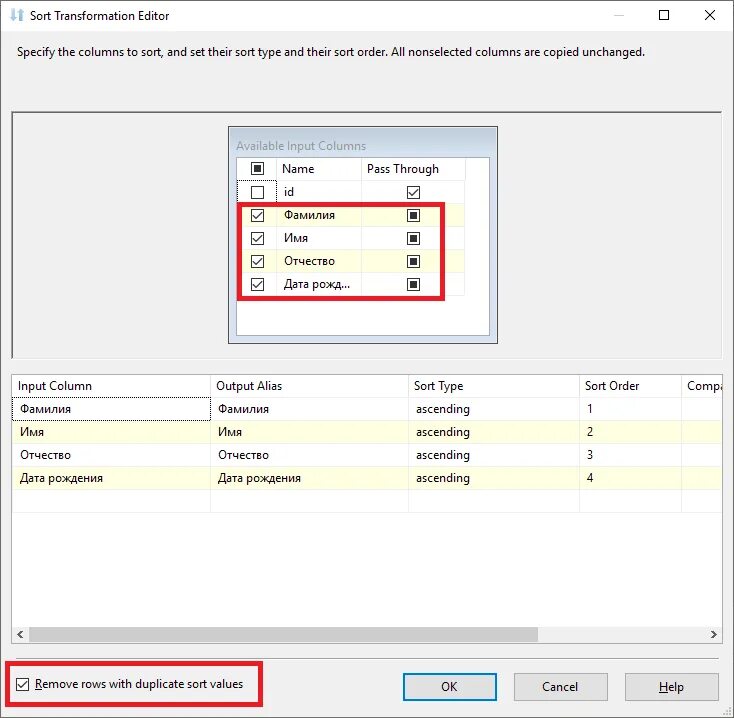Uncheck the Отчество column sort checkbox
The height and width of the screenshot is (718, 734).
click(257, 261)
